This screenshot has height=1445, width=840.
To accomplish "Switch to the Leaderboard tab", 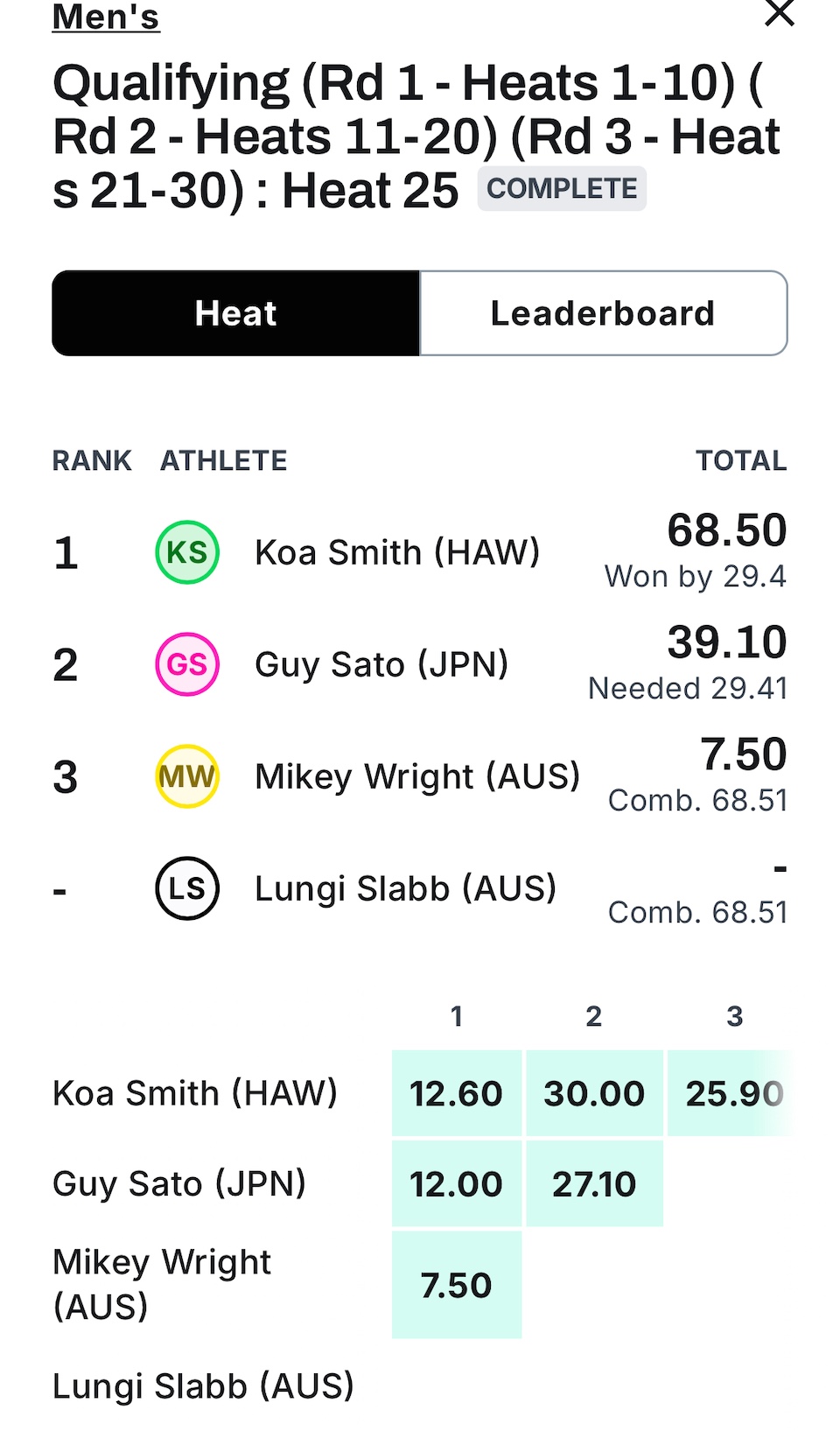I will (603, 313).
